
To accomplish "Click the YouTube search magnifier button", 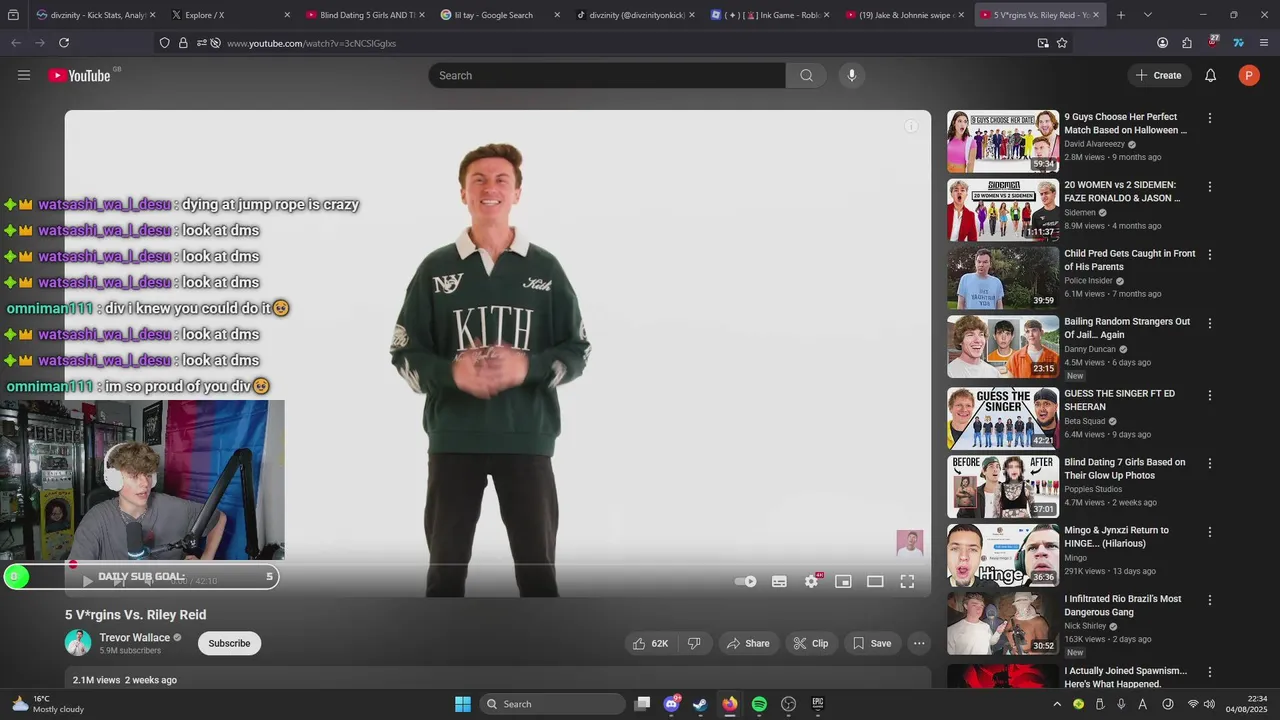I will pos(807,75).
